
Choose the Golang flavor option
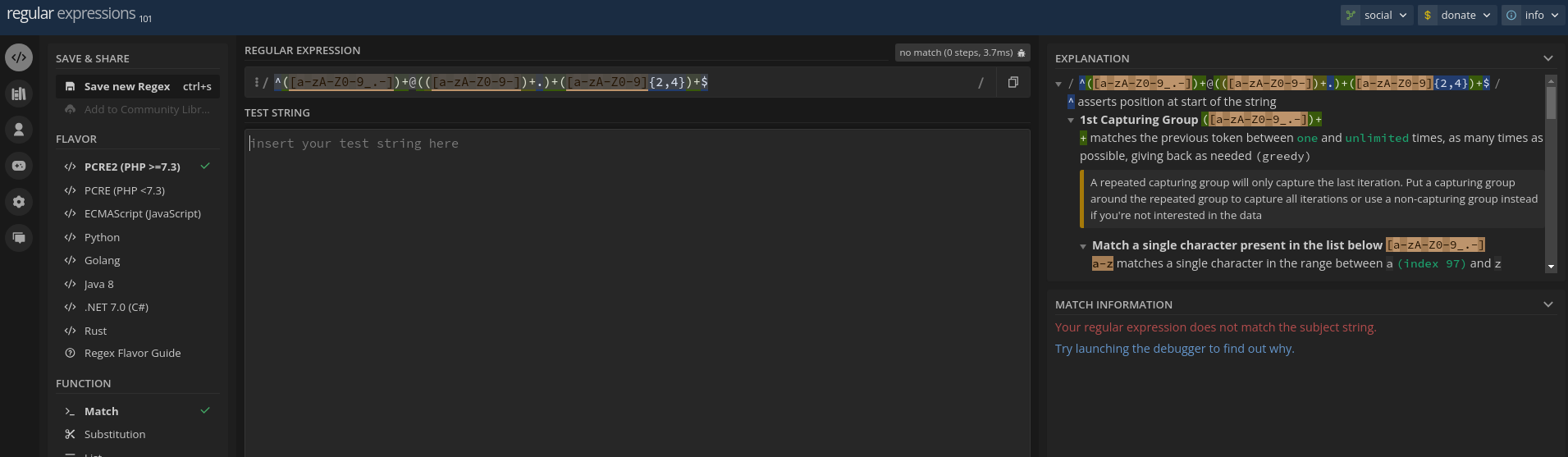(x=102, y=260)
